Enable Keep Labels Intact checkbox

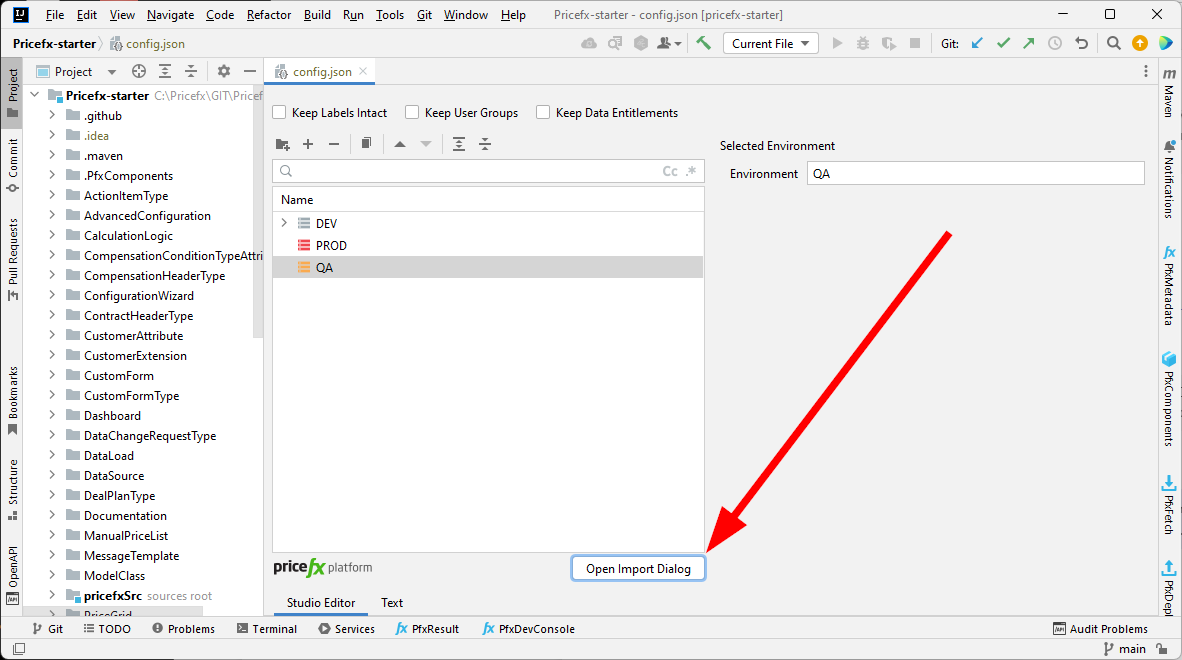(x=280, y=113)
